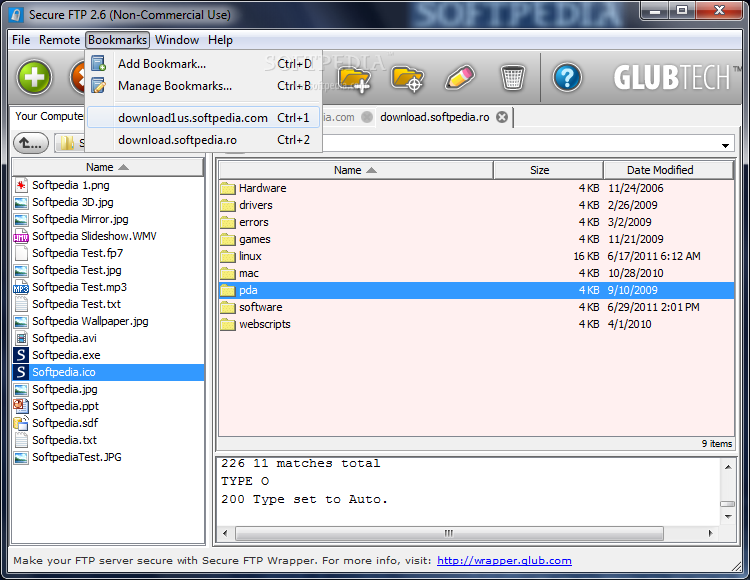Select local file Softpedia Slideshow.WMV
Viewport: 750px width, 580px height.
click(x=108, y=236)
